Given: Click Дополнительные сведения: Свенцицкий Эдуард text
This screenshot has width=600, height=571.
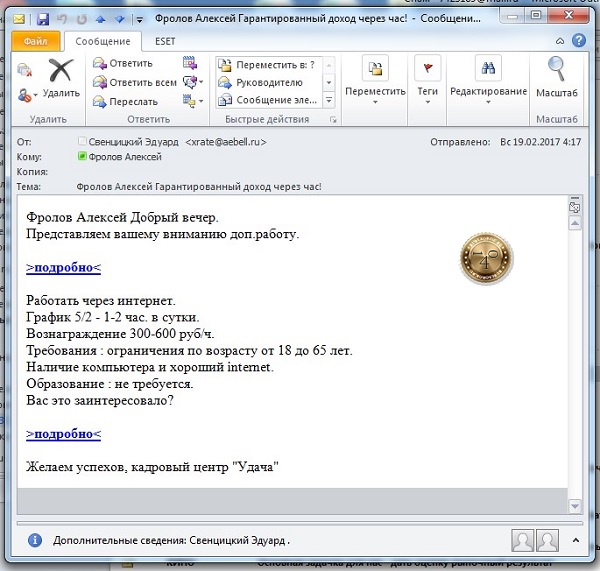Looking at the screenshot, I should [x=171, y=540].
